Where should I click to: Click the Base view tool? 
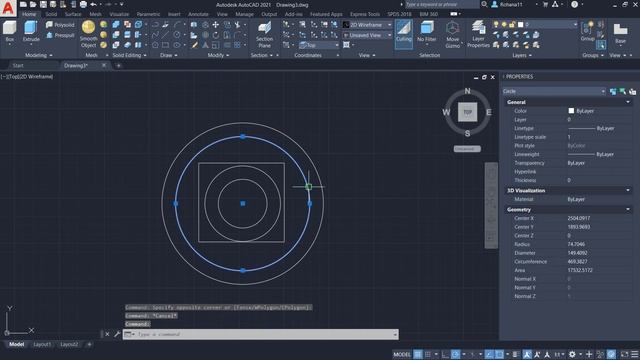coord(620,33)
